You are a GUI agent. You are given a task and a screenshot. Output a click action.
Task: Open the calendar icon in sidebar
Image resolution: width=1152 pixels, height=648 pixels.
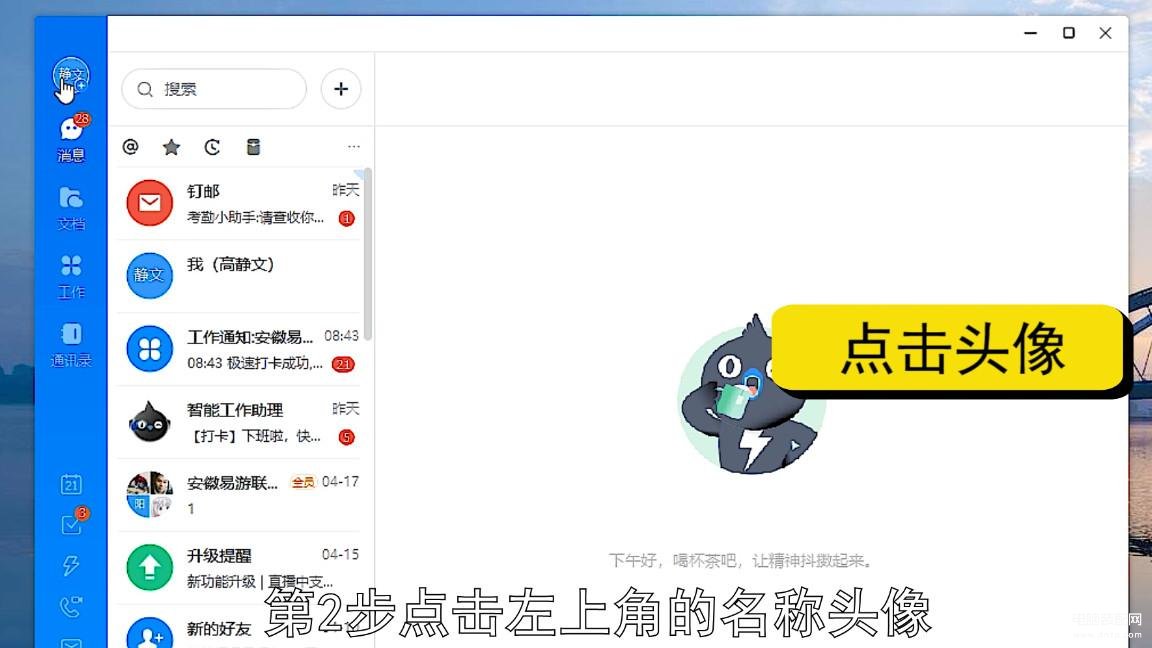(71, 484)
